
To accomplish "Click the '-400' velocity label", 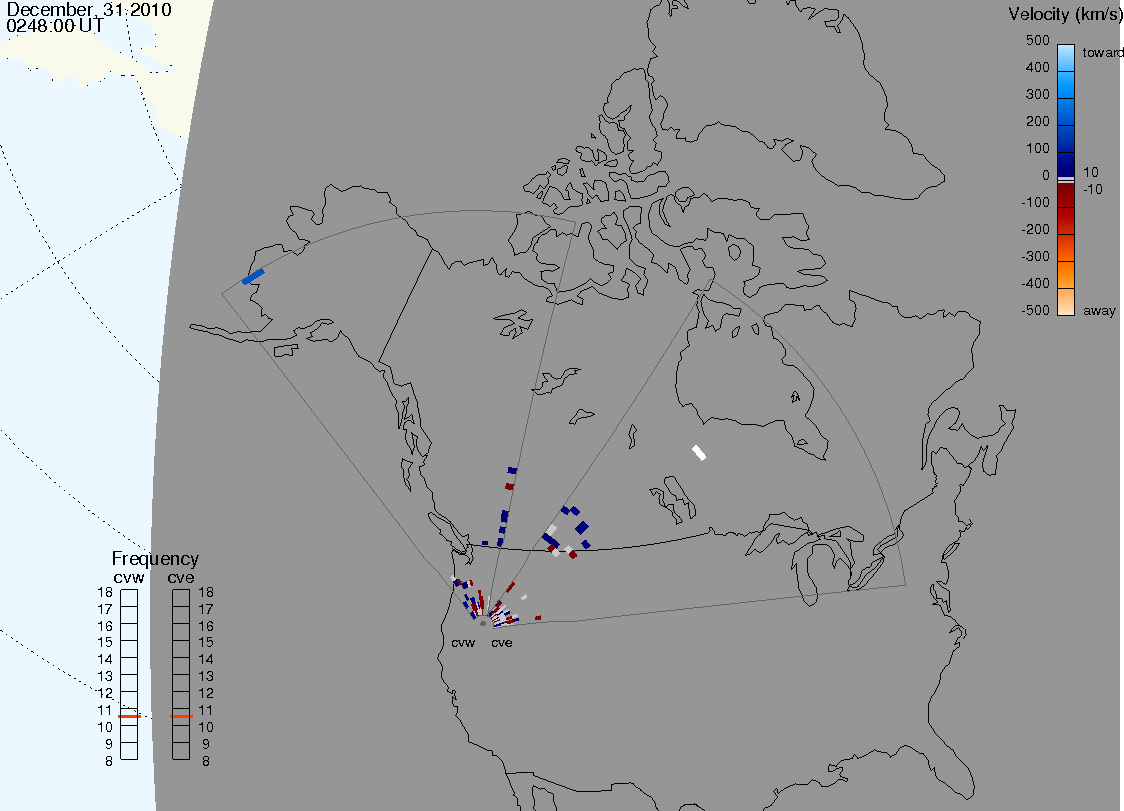I will point(1035,283).
